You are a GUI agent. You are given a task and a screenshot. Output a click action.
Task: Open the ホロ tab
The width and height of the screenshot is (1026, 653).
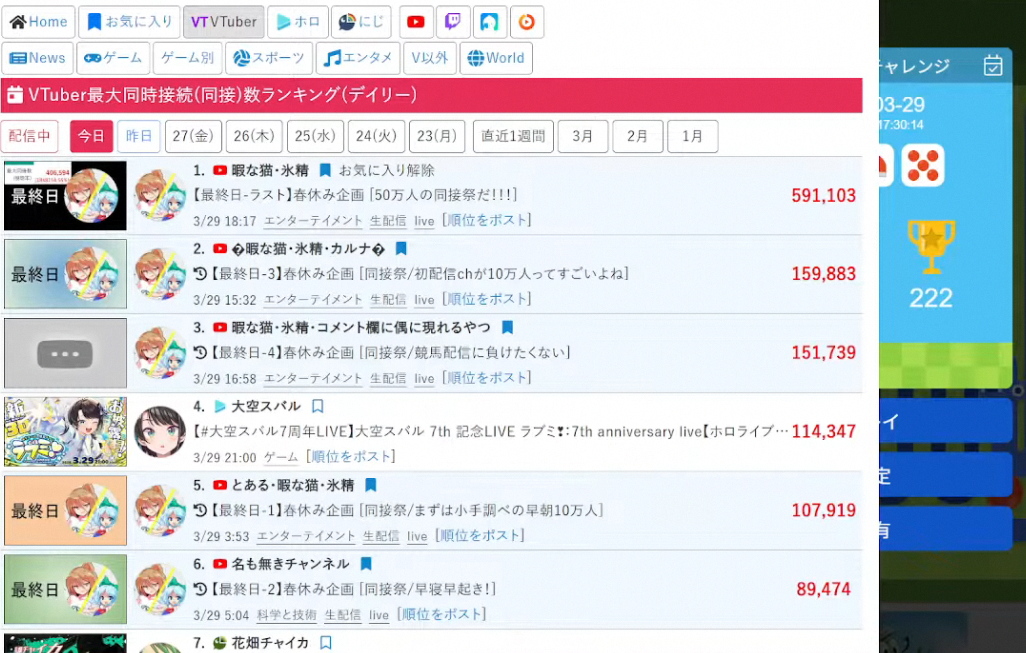(x=298, y=22)
